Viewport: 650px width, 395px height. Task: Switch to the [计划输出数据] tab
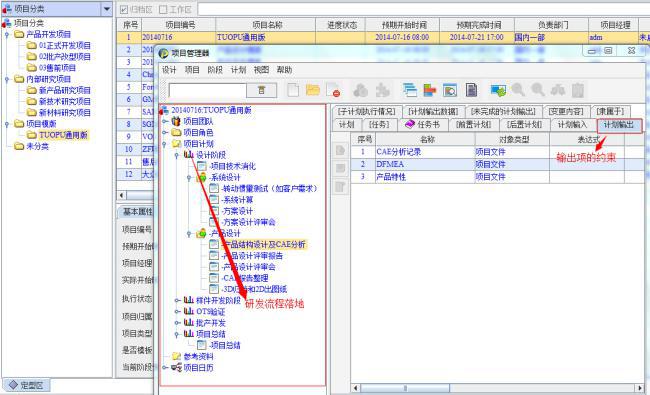coord(433,111)
